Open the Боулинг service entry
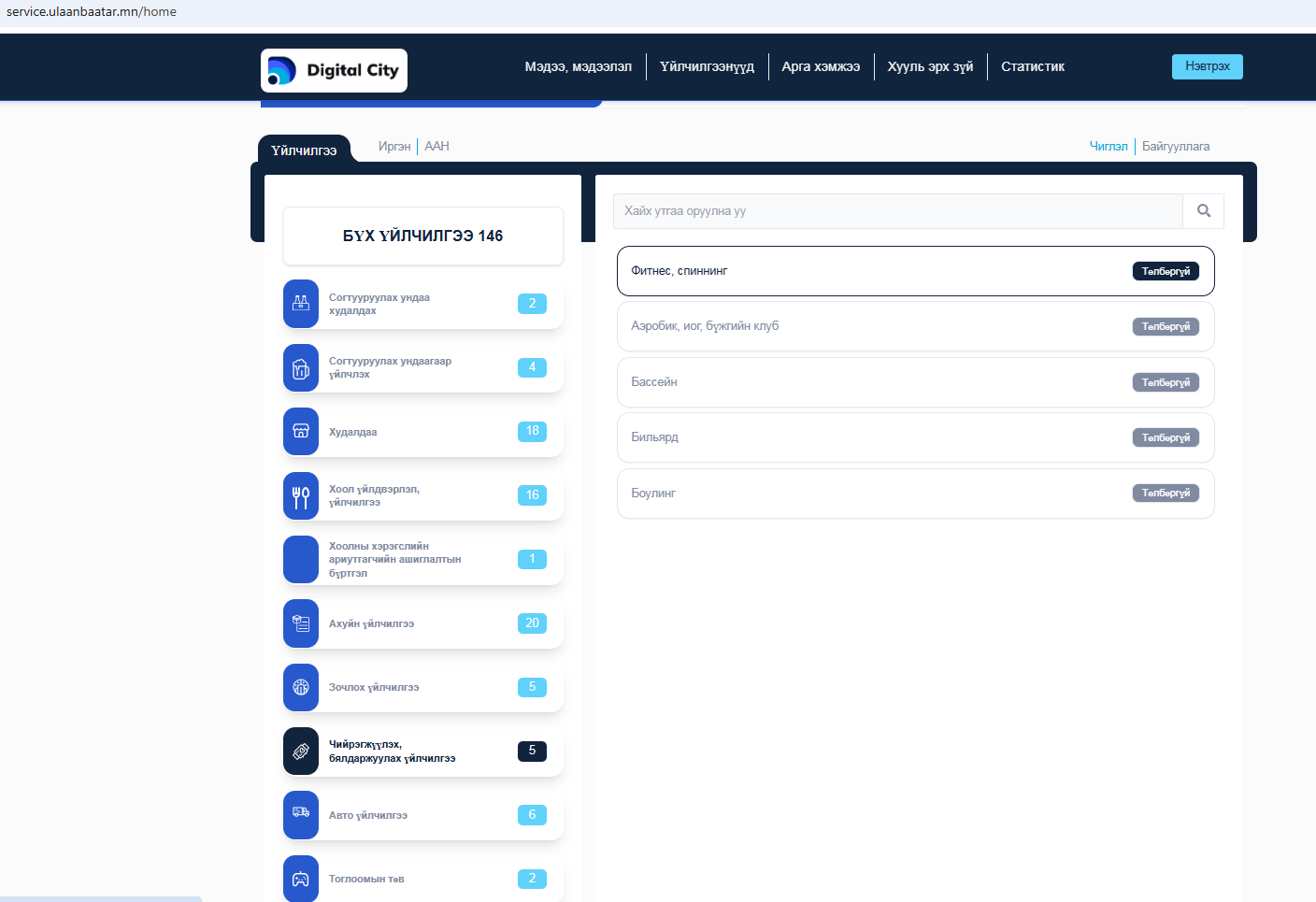The height and width of the screenshot is (902, 1316). coord(915,494)
